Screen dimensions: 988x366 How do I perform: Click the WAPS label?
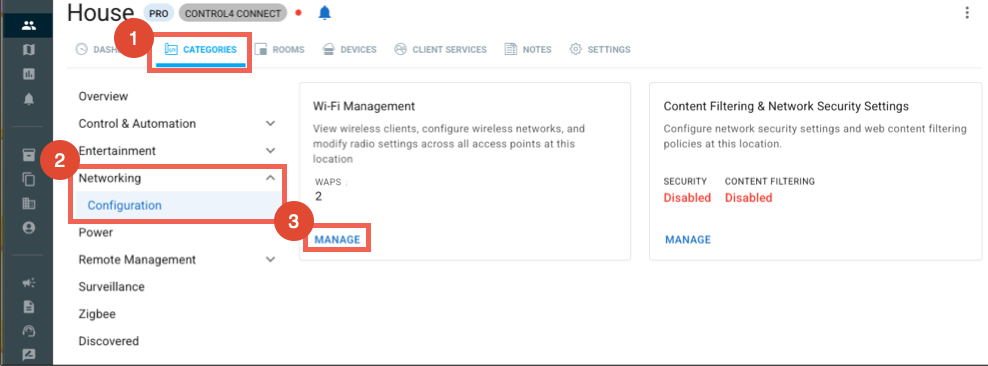pyautogui.click(x=328, y=182)
